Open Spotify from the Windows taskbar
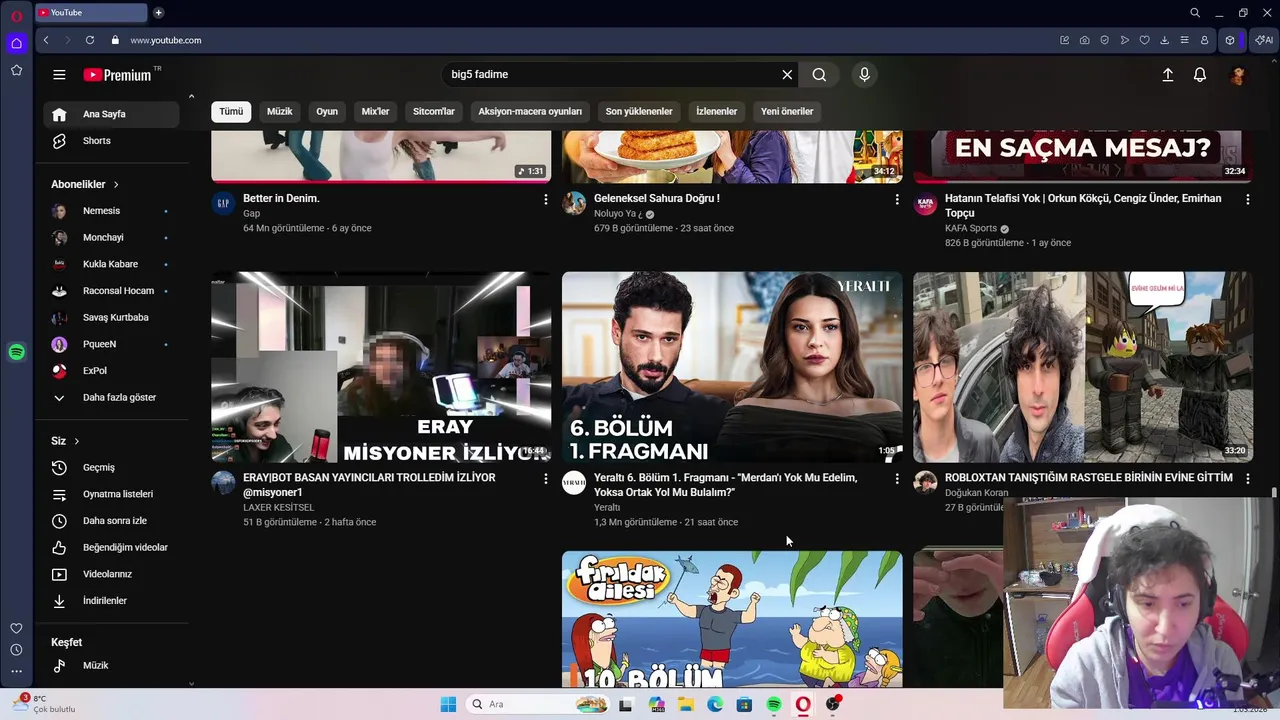The image size is (1280, 720). point(774,705)
